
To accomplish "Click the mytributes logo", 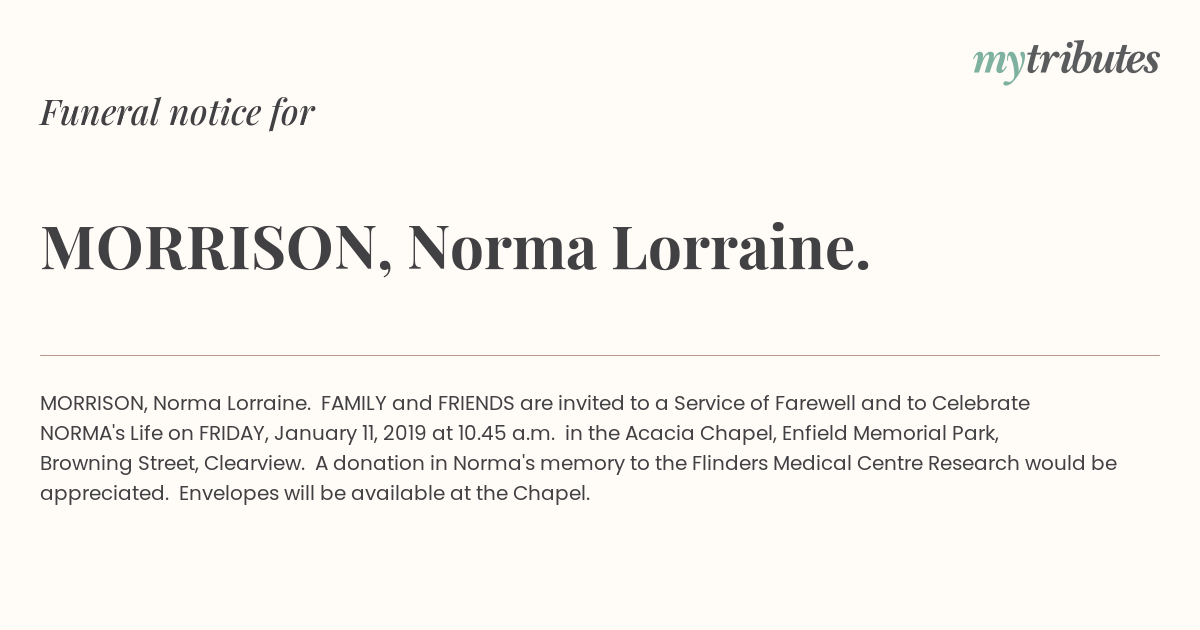I will [1066, 62].
